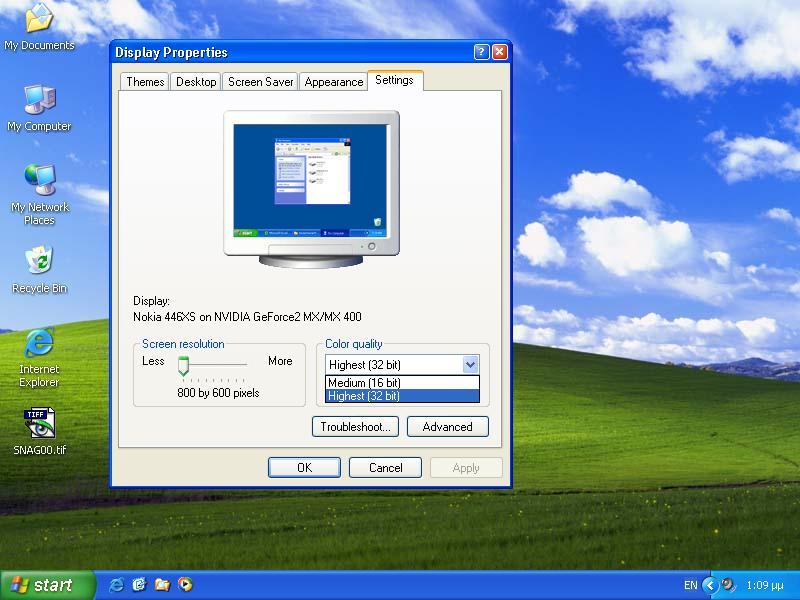The image size is (800, 600).
Task: Click the system tray icon beside the clock
Action: [x=729, y=585]
